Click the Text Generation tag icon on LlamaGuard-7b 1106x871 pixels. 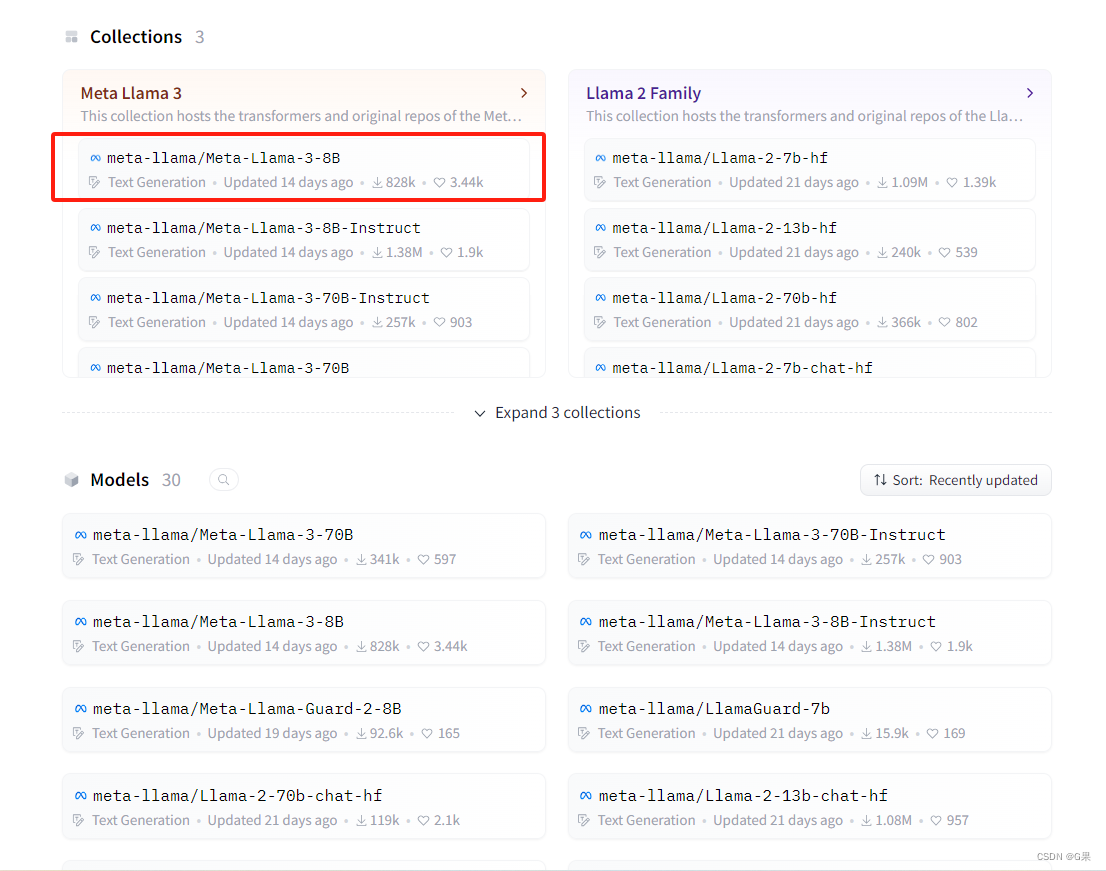584,733
